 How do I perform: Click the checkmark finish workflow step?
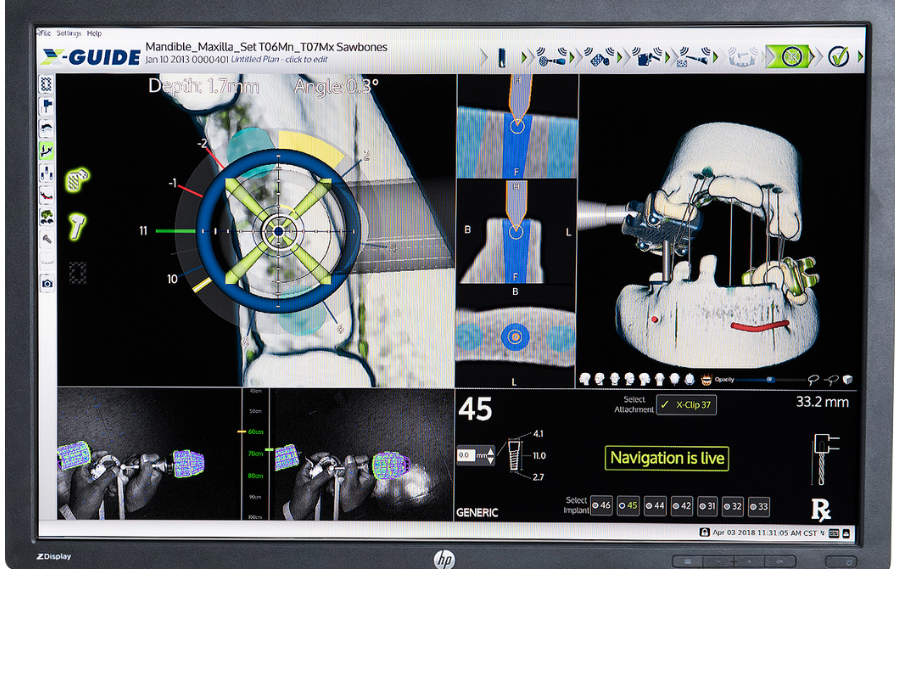pos(839,57)
